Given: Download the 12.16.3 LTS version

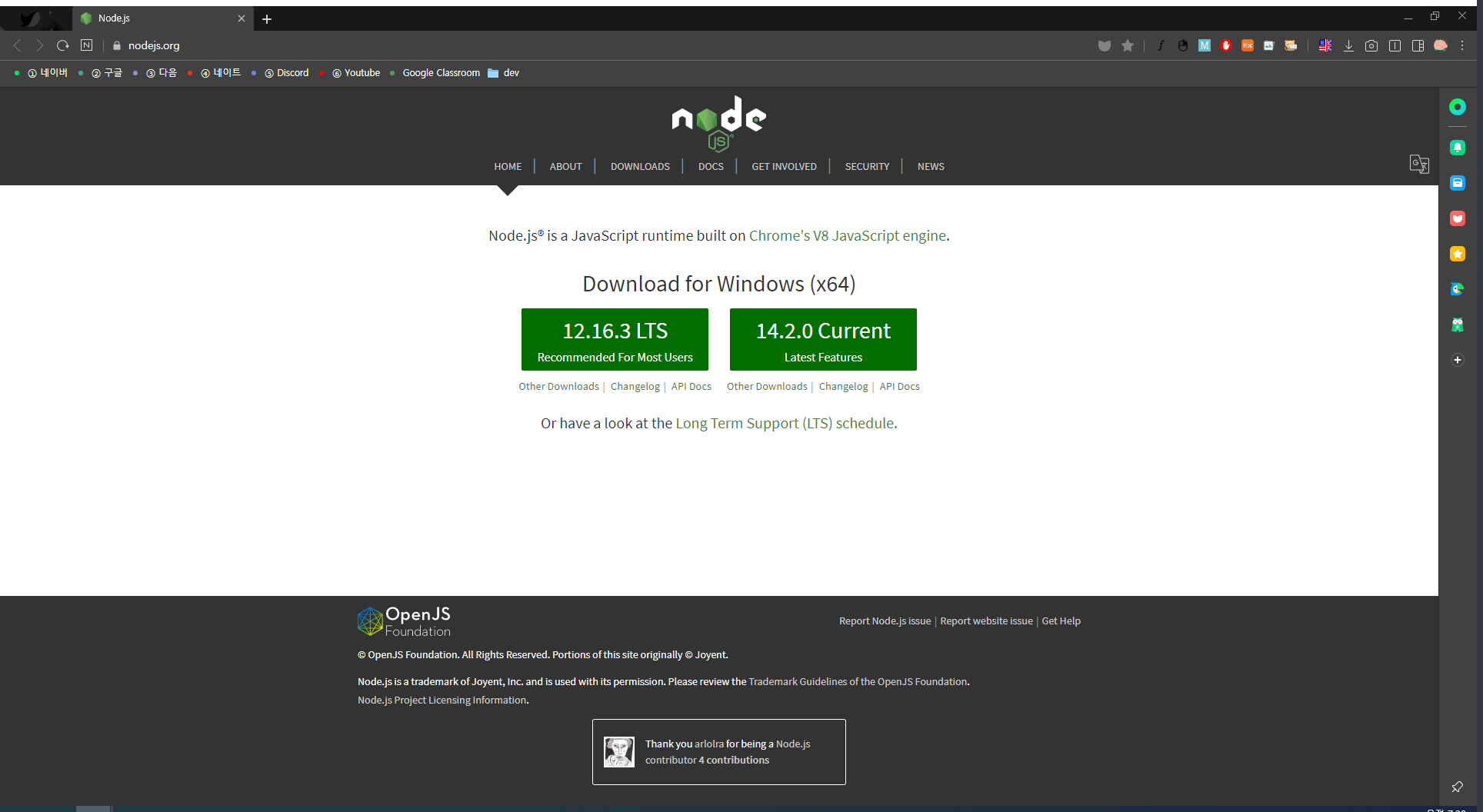Looking at the screenshot, I should [x=615, y=339].
